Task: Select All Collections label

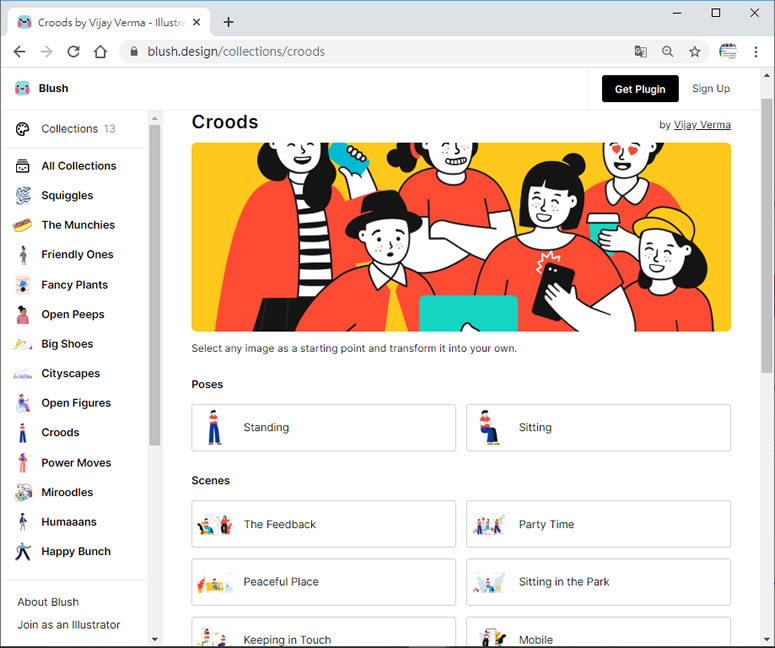Action: click(79, 166)
